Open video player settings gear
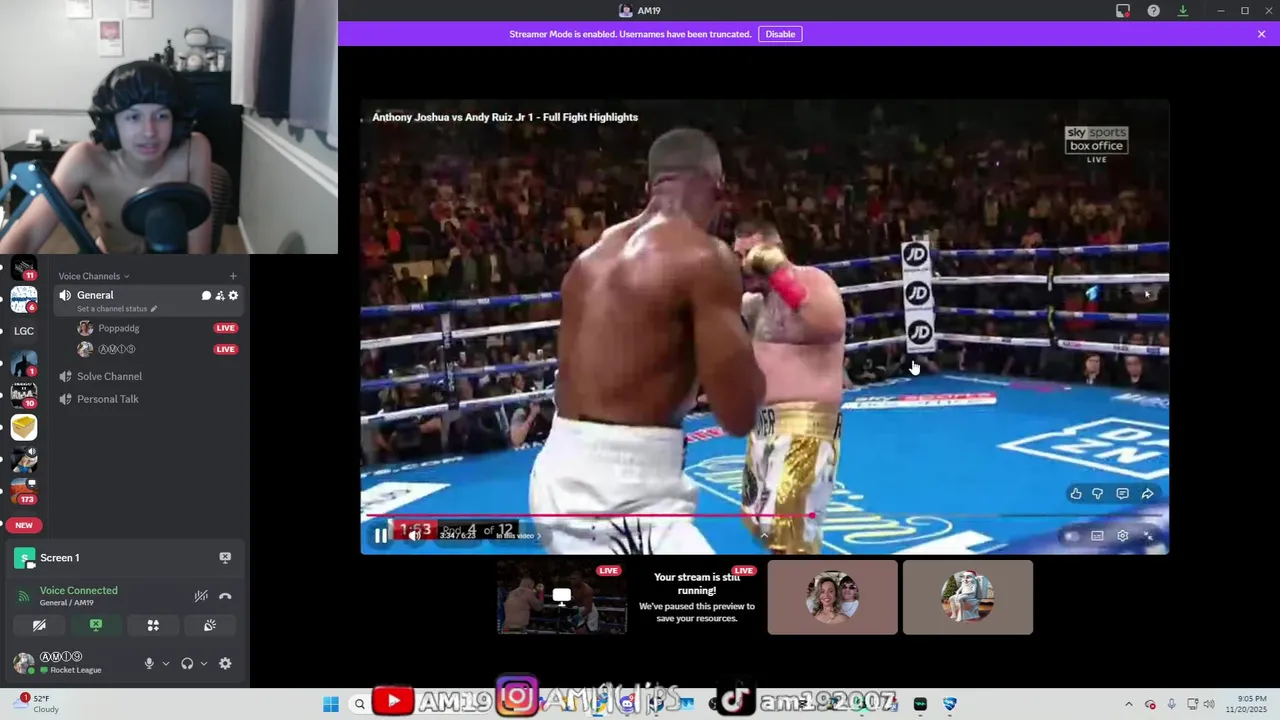 point(1122,536)
